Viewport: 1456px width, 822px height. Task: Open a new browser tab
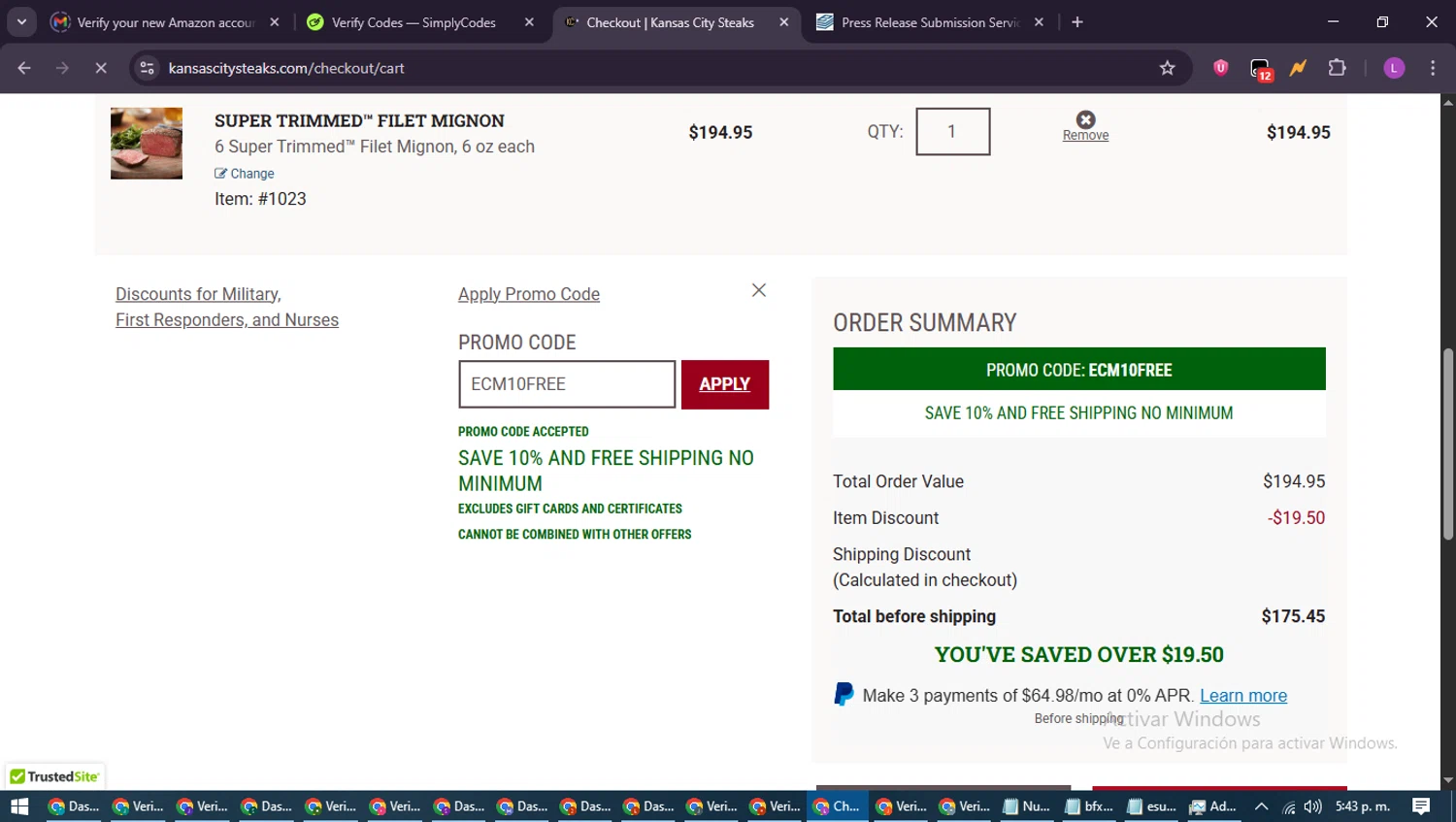pos(1077,22)
